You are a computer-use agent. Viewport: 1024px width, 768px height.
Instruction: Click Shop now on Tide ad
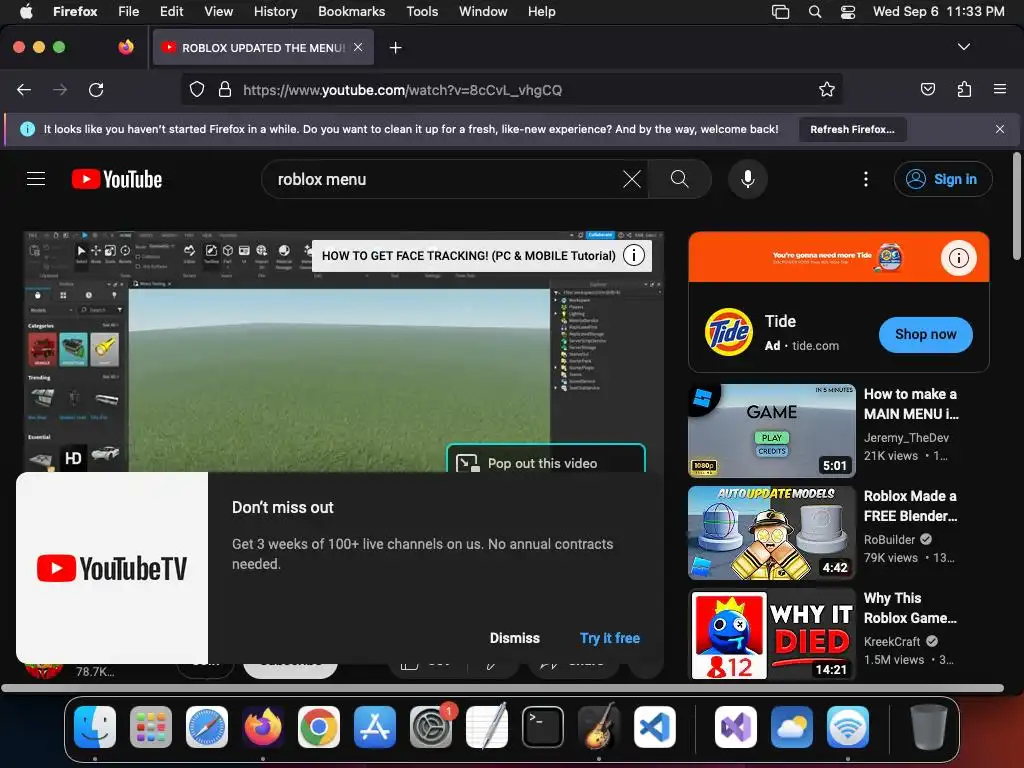coord(925,334)
